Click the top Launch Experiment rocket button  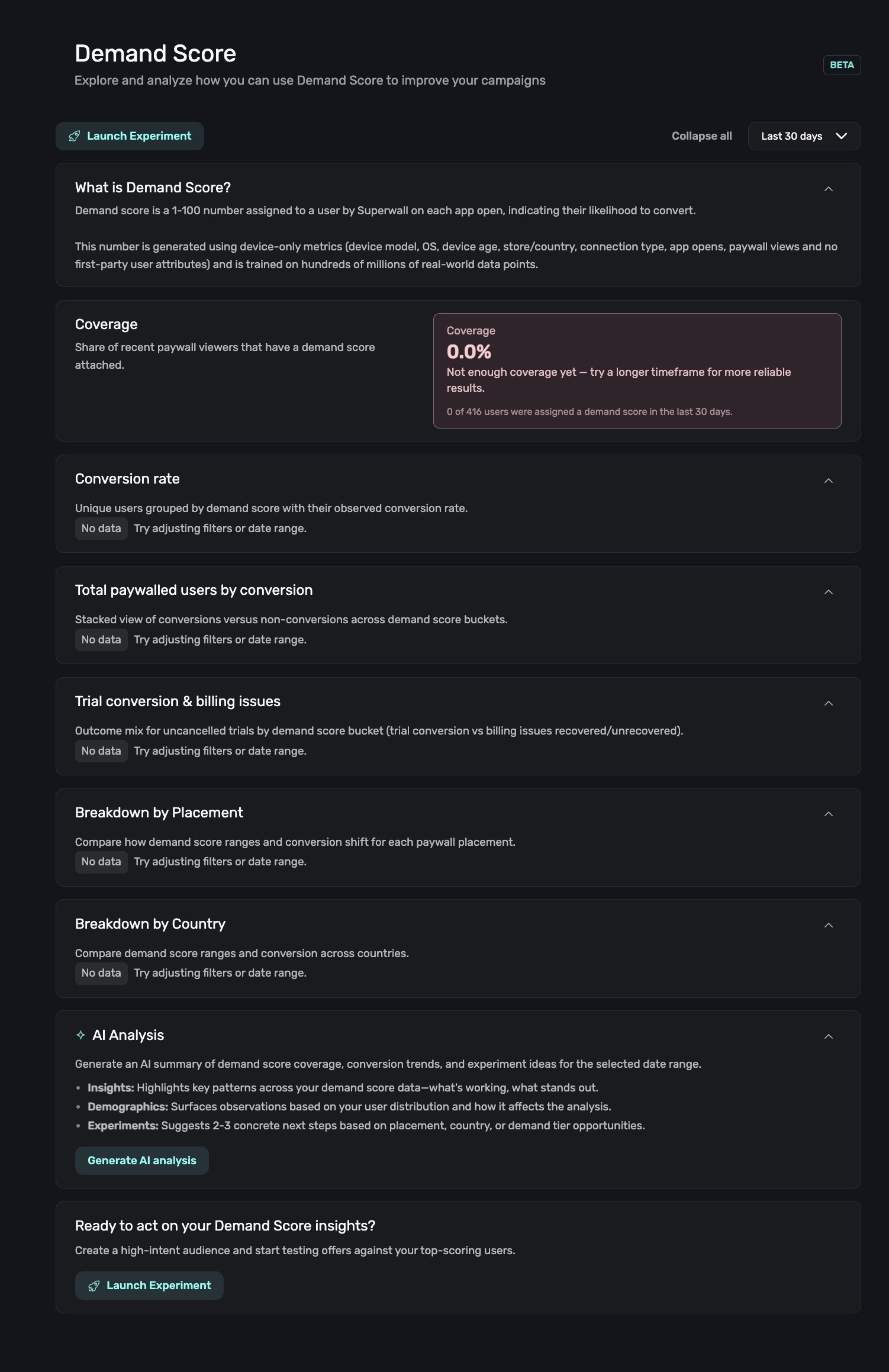pos(130,136)
